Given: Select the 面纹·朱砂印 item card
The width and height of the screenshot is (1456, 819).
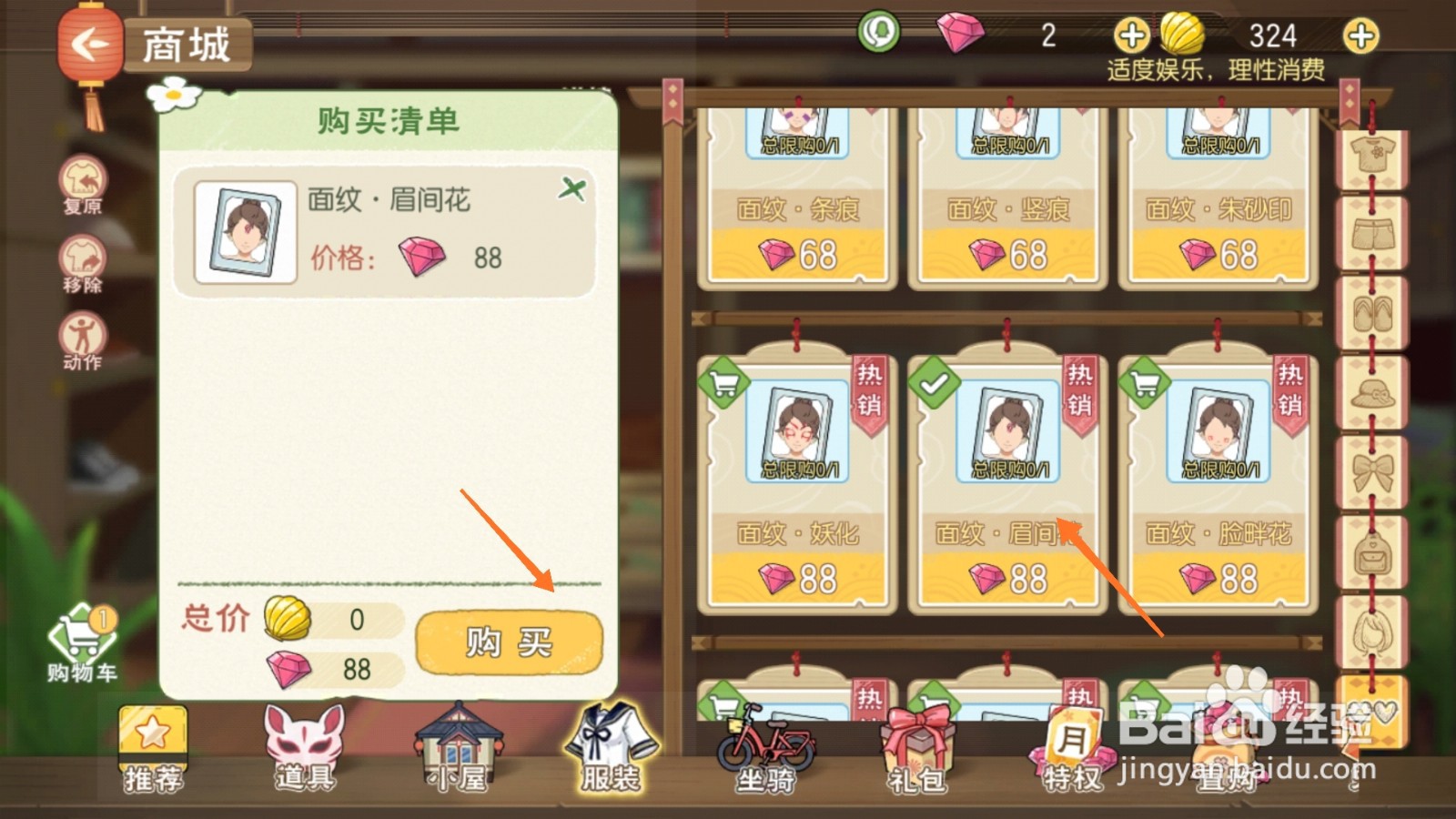Looking at the screenshot, I should pyautogui.click(x=1218, y=197).
